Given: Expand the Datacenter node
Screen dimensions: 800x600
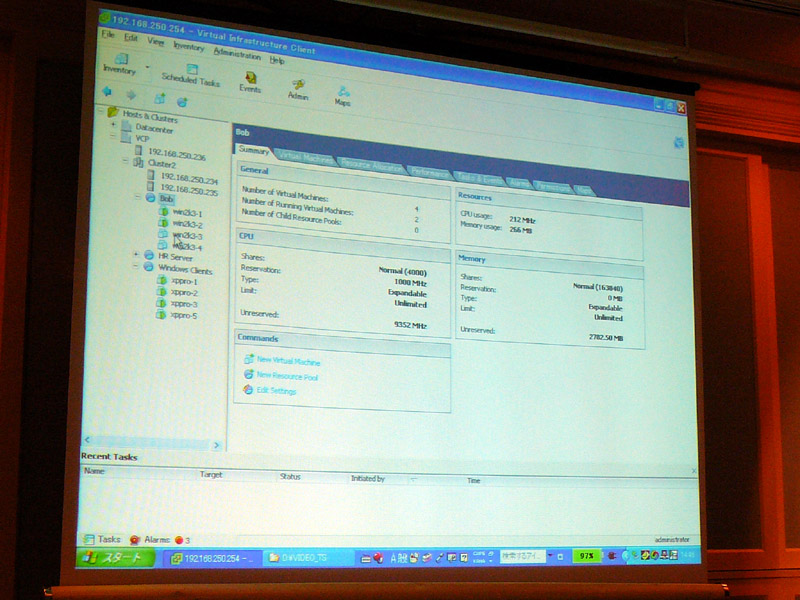Looking at the screenshot, I should coord(113,124).
